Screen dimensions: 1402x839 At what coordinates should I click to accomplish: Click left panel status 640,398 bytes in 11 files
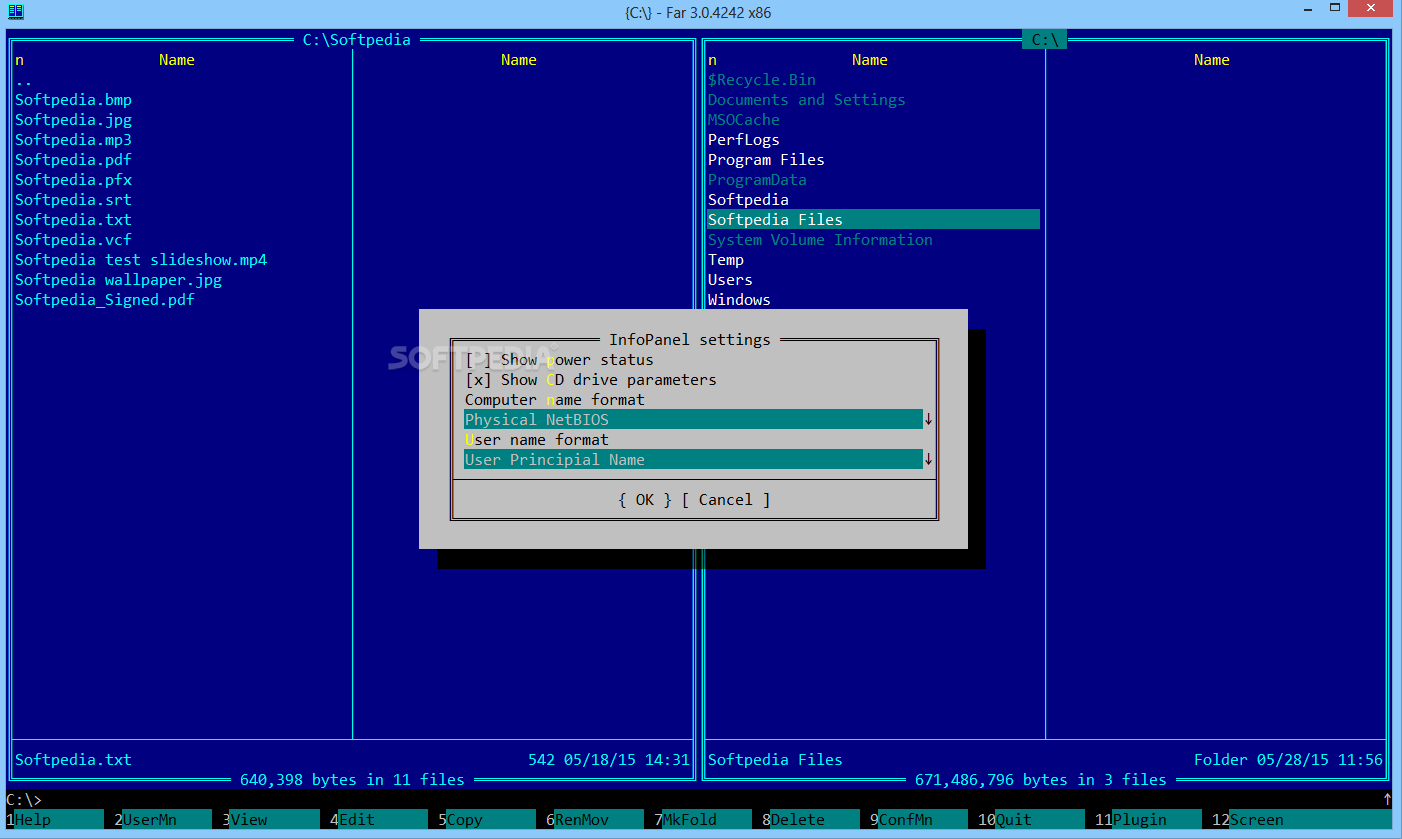pyautogui.click(x=352, y=780)
